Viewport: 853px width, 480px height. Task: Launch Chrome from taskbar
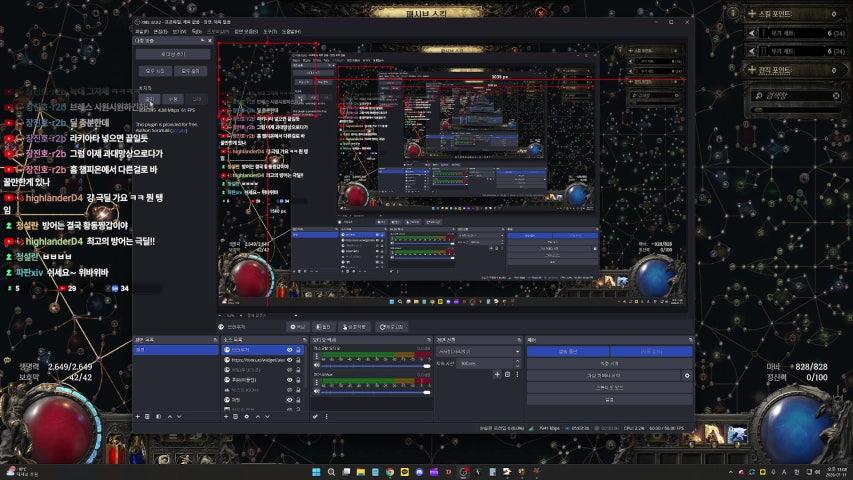click(390, 472)
